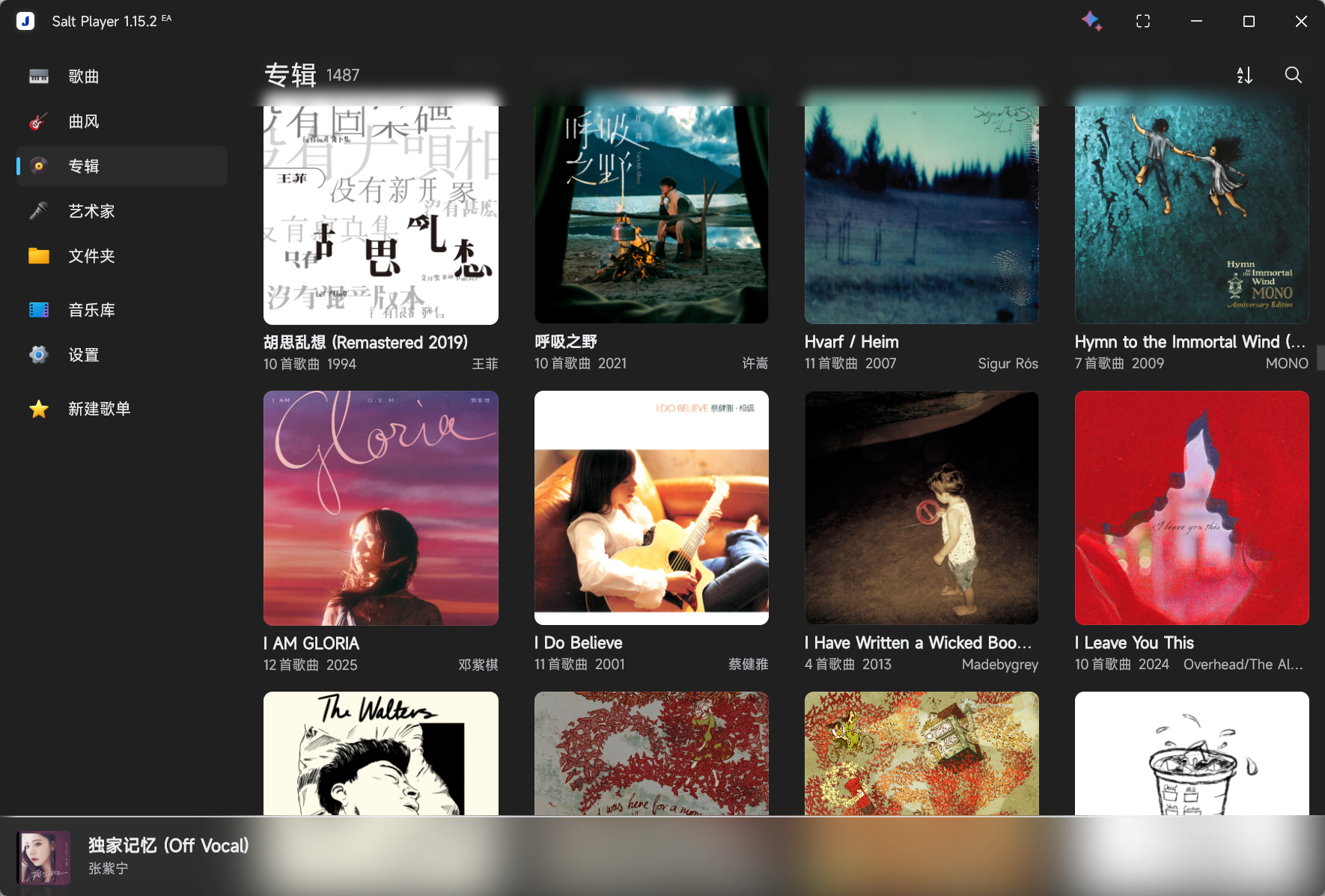This screenshot has height=896, width=1325.
Task: Click the I AM GLORIA album title
Action: tap(311, 644)
